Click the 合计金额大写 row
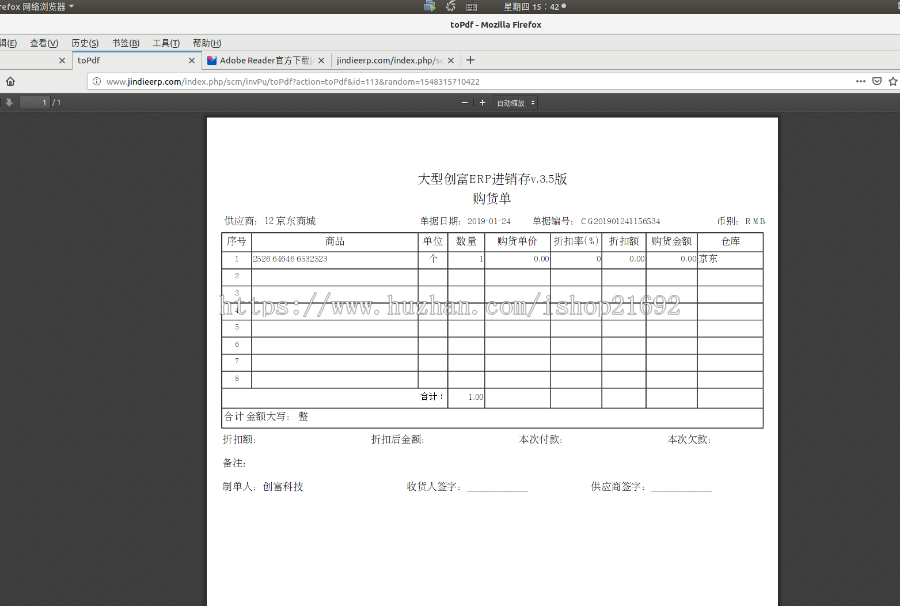This screenshot has height=606, width=900. (492, 417)
